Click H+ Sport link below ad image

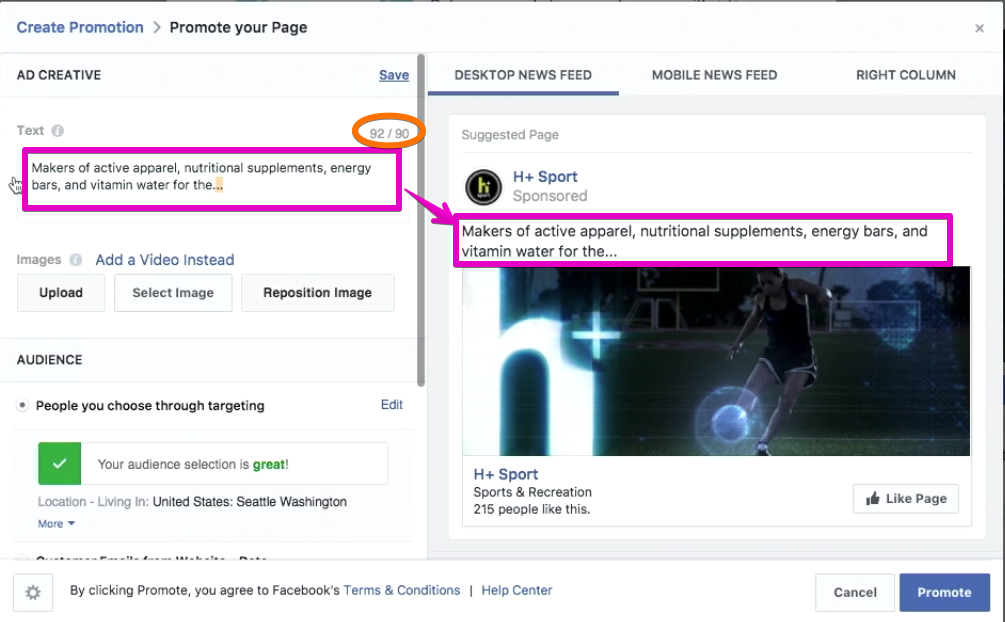(506, 475)
